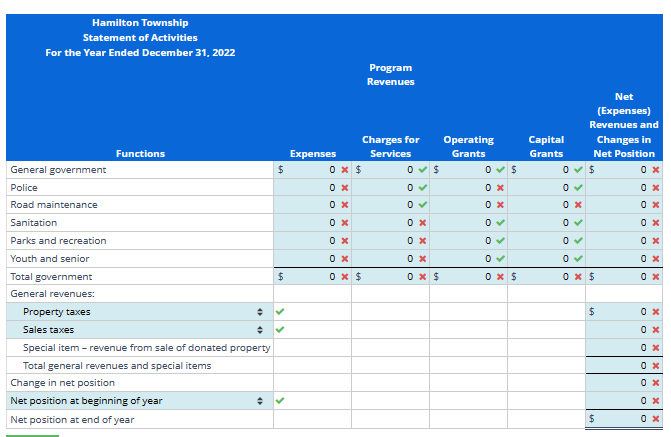Click Youth and senior Expenses input field

(x=312, y=259)
